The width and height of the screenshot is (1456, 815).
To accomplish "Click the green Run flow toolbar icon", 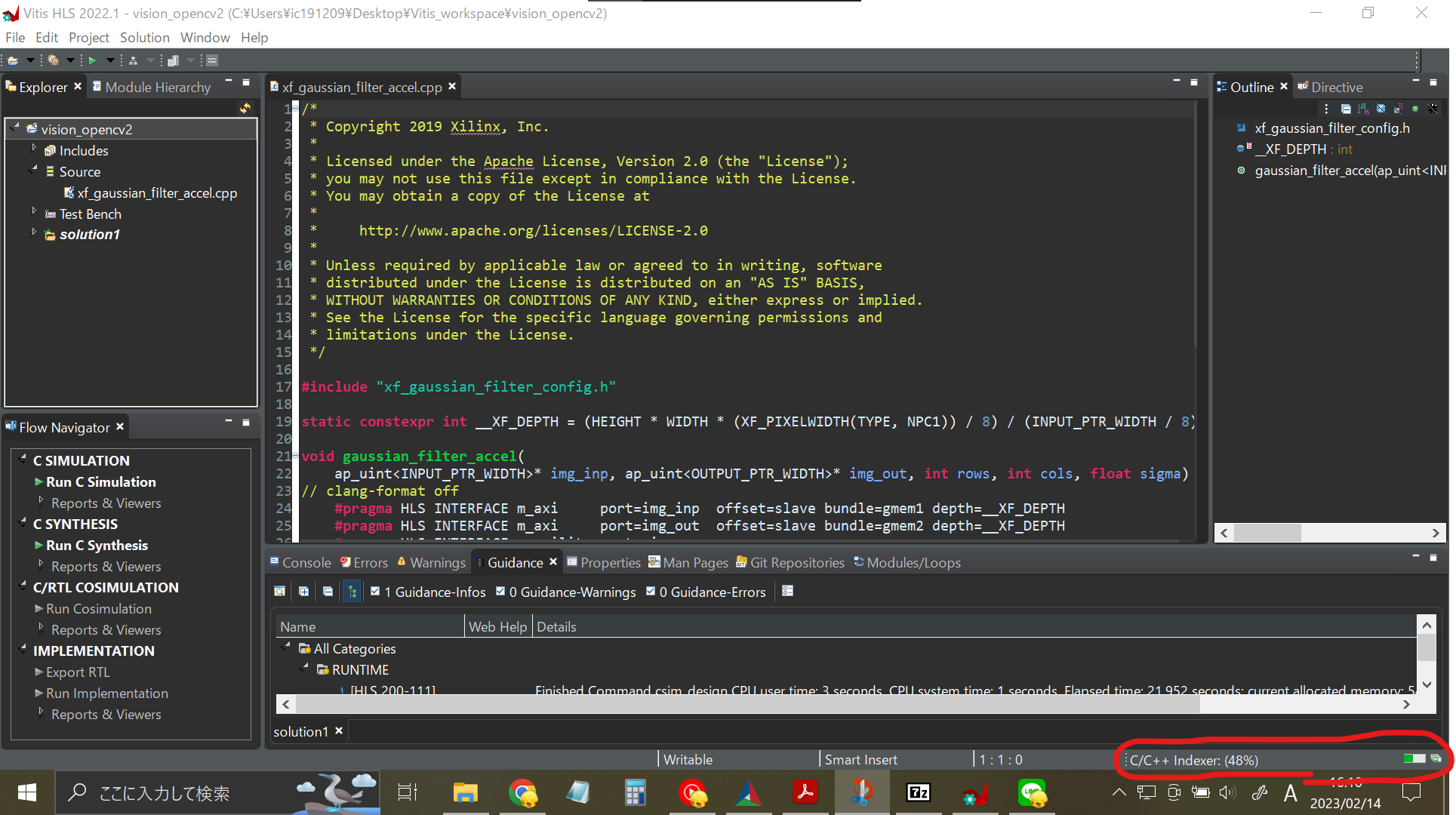I will click(92, 60).
